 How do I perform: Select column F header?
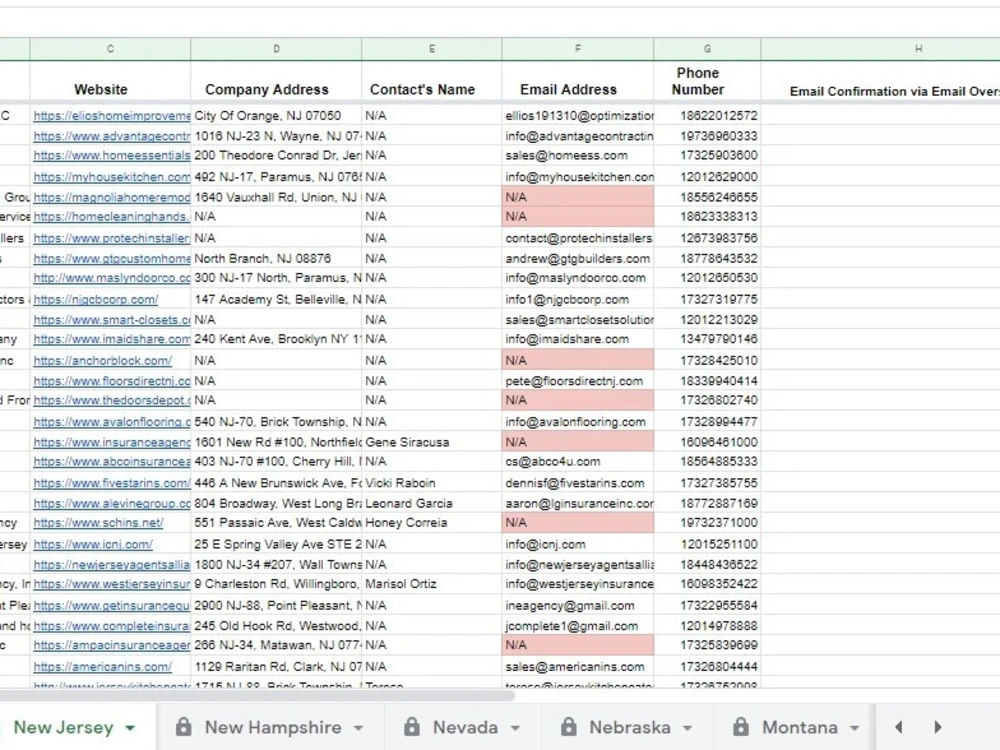(578, 48)
